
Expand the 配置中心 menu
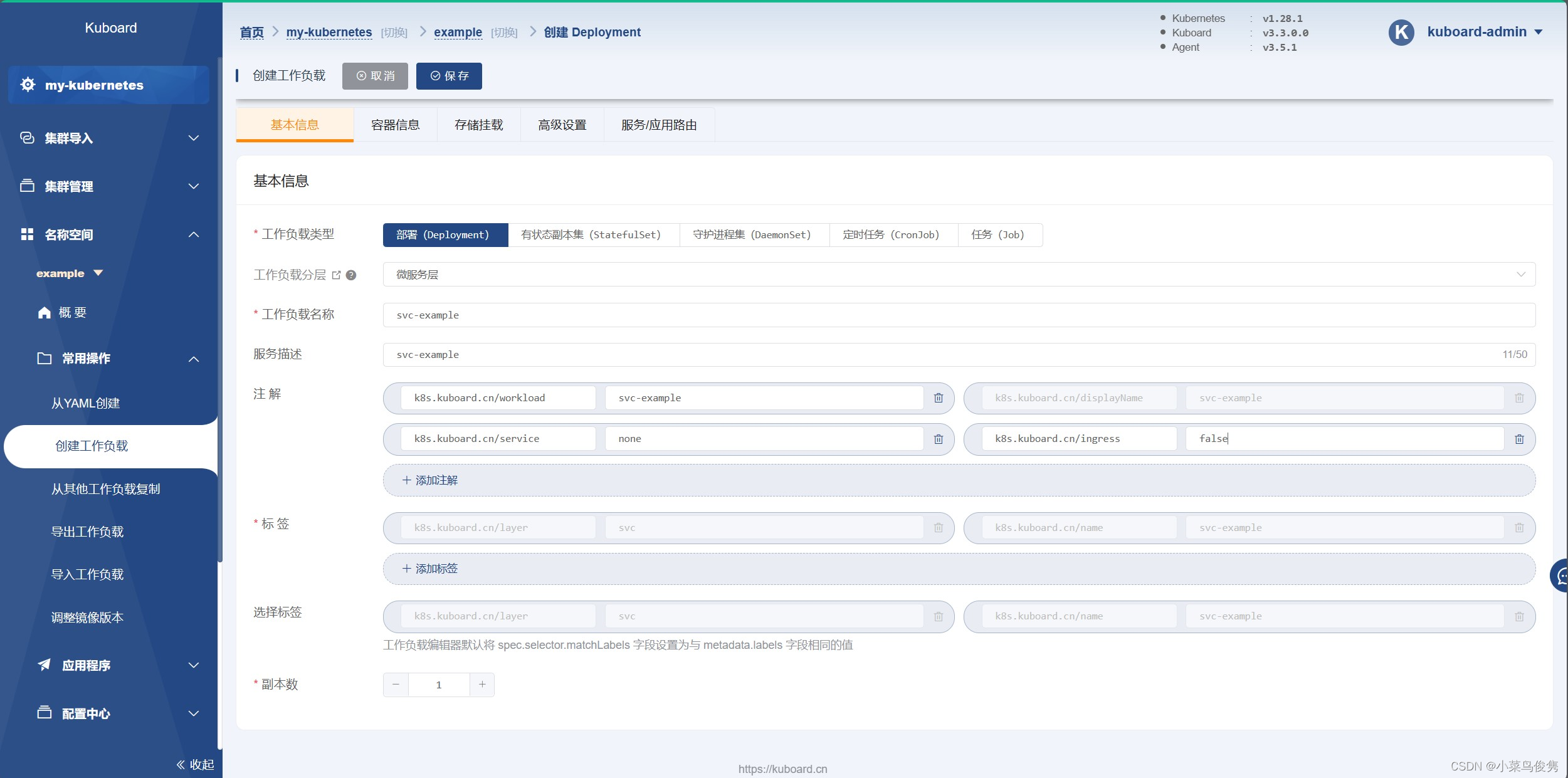(x=194, y=713)
